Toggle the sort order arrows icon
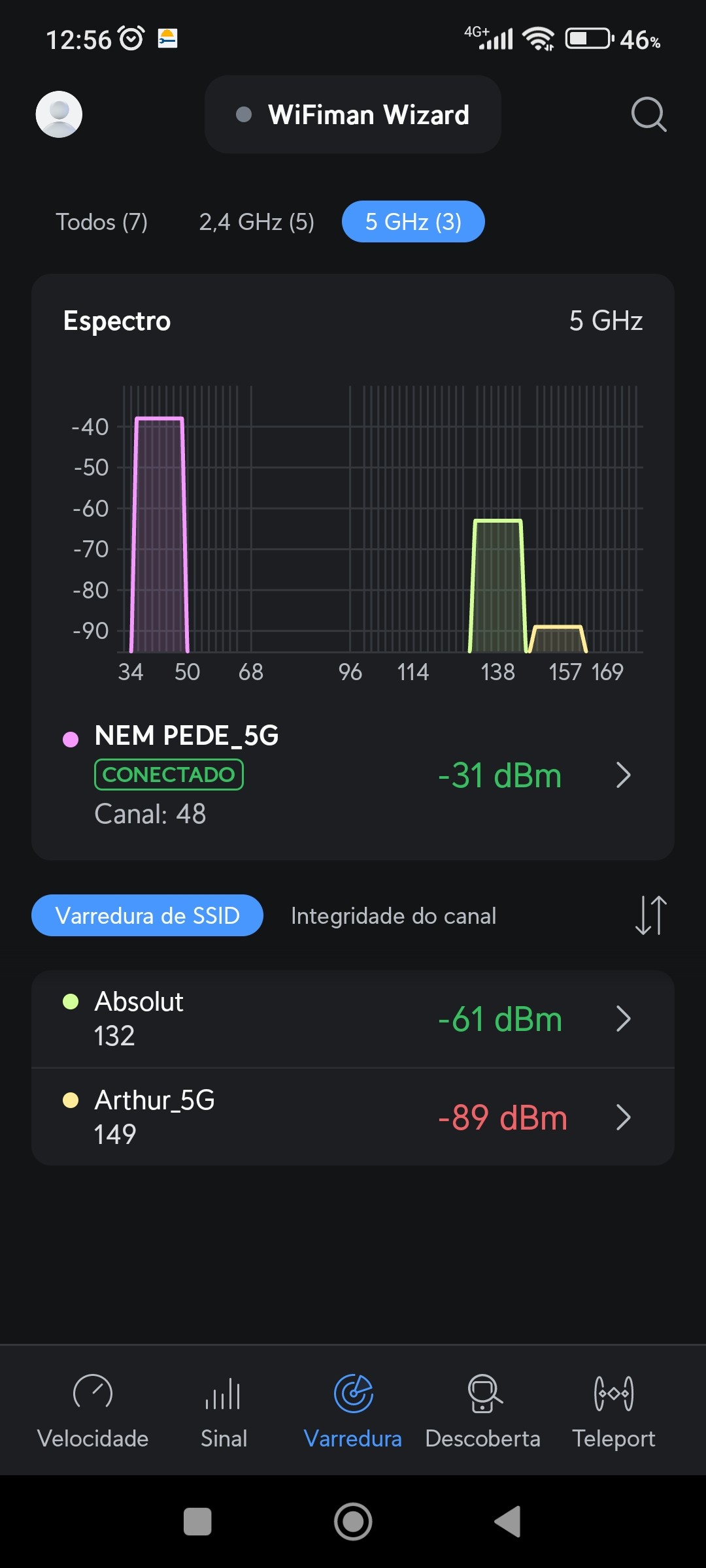This screenshot has height=1568, width=706. (x=650, y=915)
